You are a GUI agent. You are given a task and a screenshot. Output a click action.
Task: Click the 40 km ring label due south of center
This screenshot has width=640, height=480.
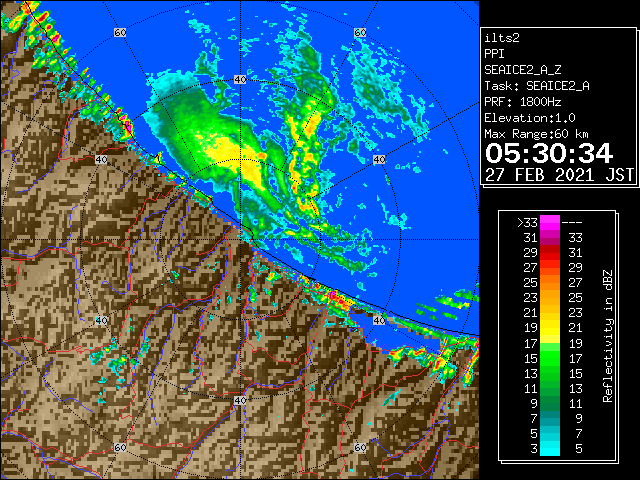(x=240, y=400)
